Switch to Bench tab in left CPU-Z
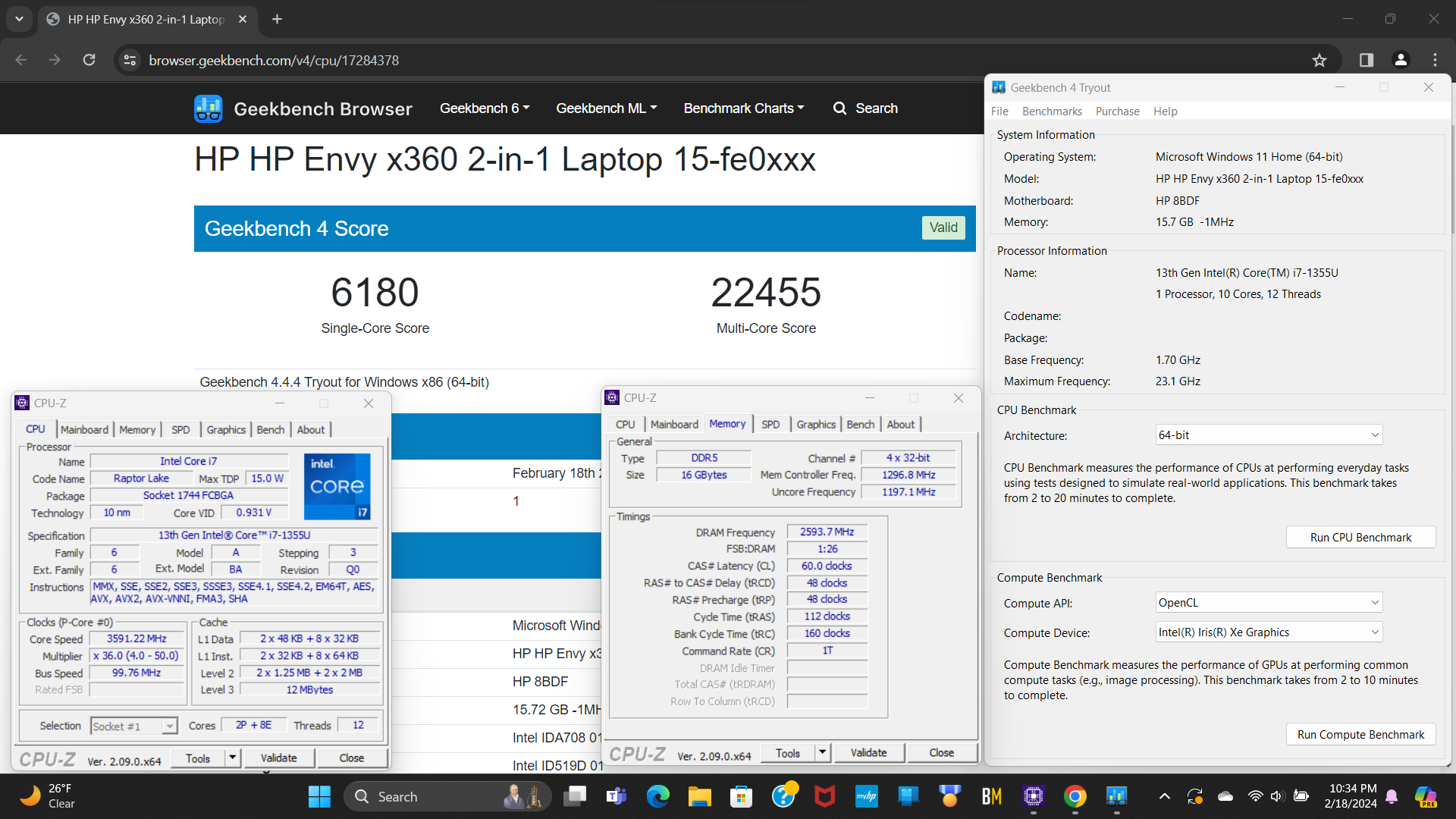Image resolution: width=1456 pixels, height=819 pixels. pyautogui.click(x=270, y=429)
